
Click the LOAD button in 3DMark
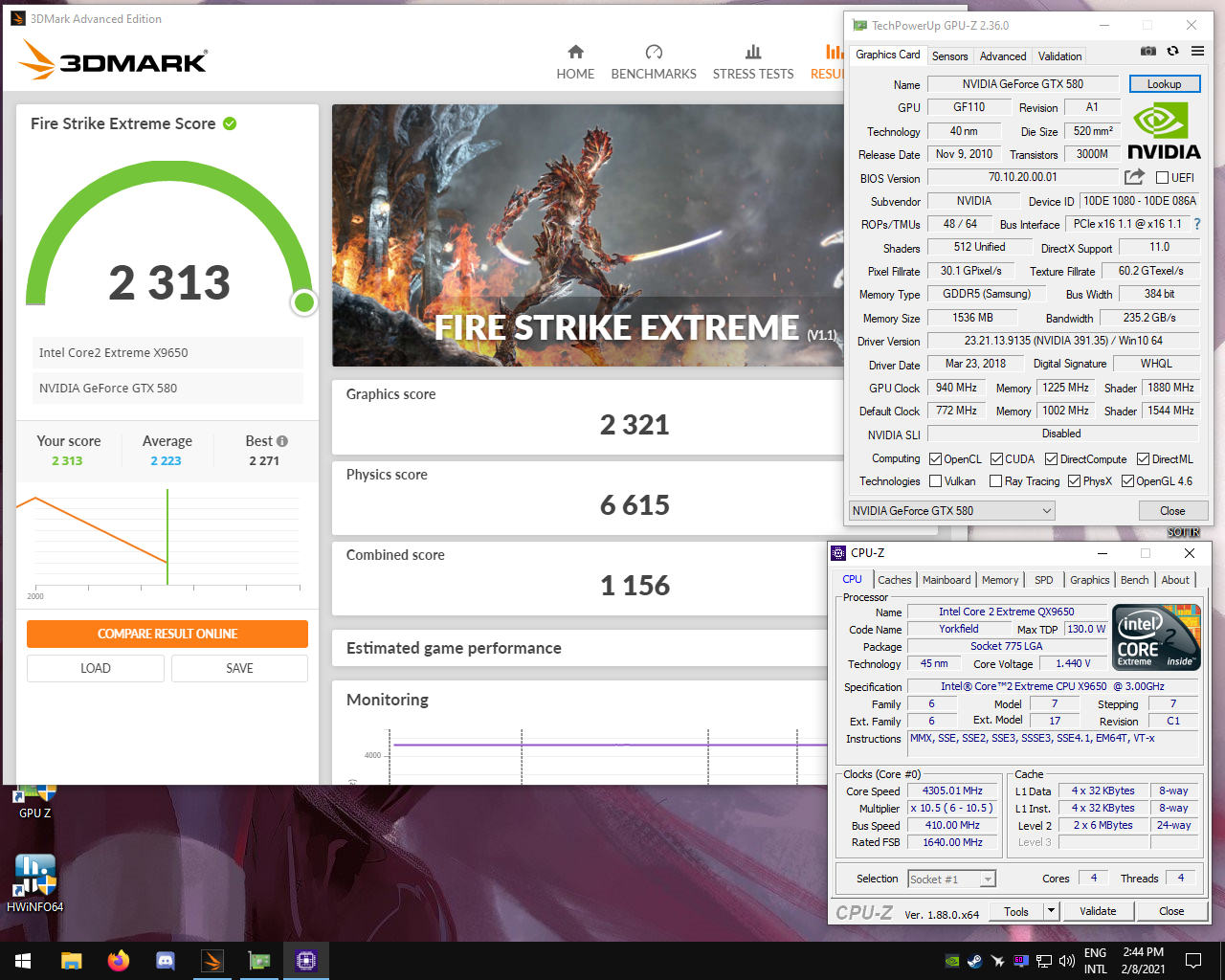click(x=96, y=668)
